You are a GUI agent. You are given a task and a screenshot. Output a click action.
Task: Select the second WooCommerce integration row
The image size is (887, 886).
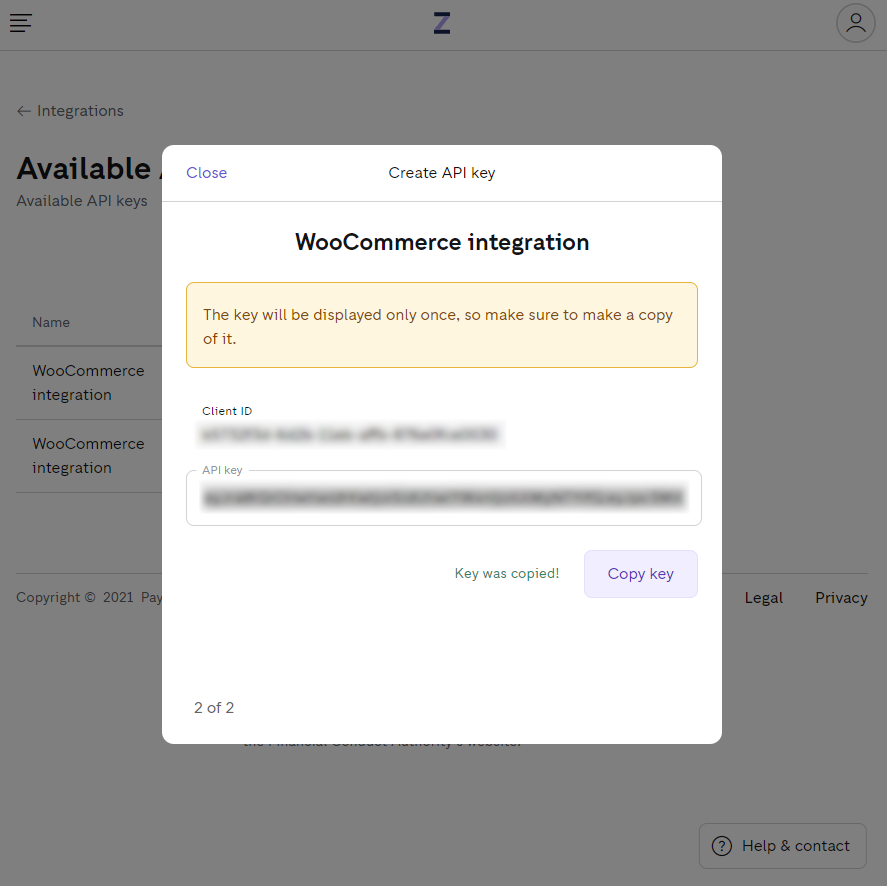[88, 456]
